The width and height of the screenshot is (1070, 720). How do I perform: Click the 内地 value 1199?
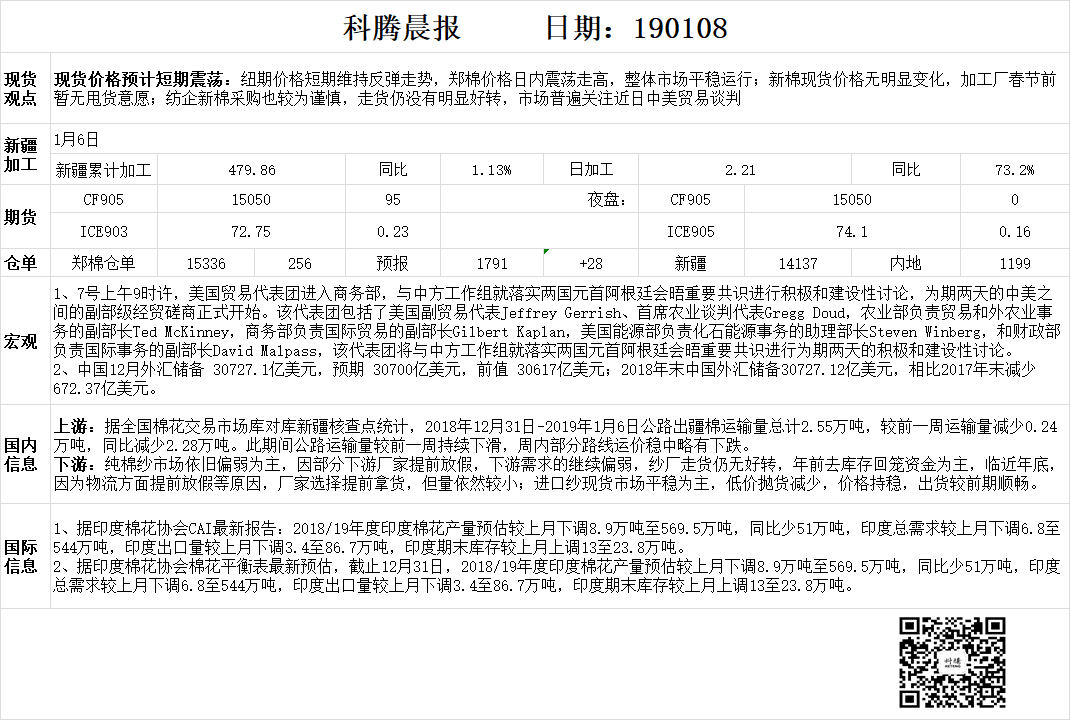tap(1014, 264)
